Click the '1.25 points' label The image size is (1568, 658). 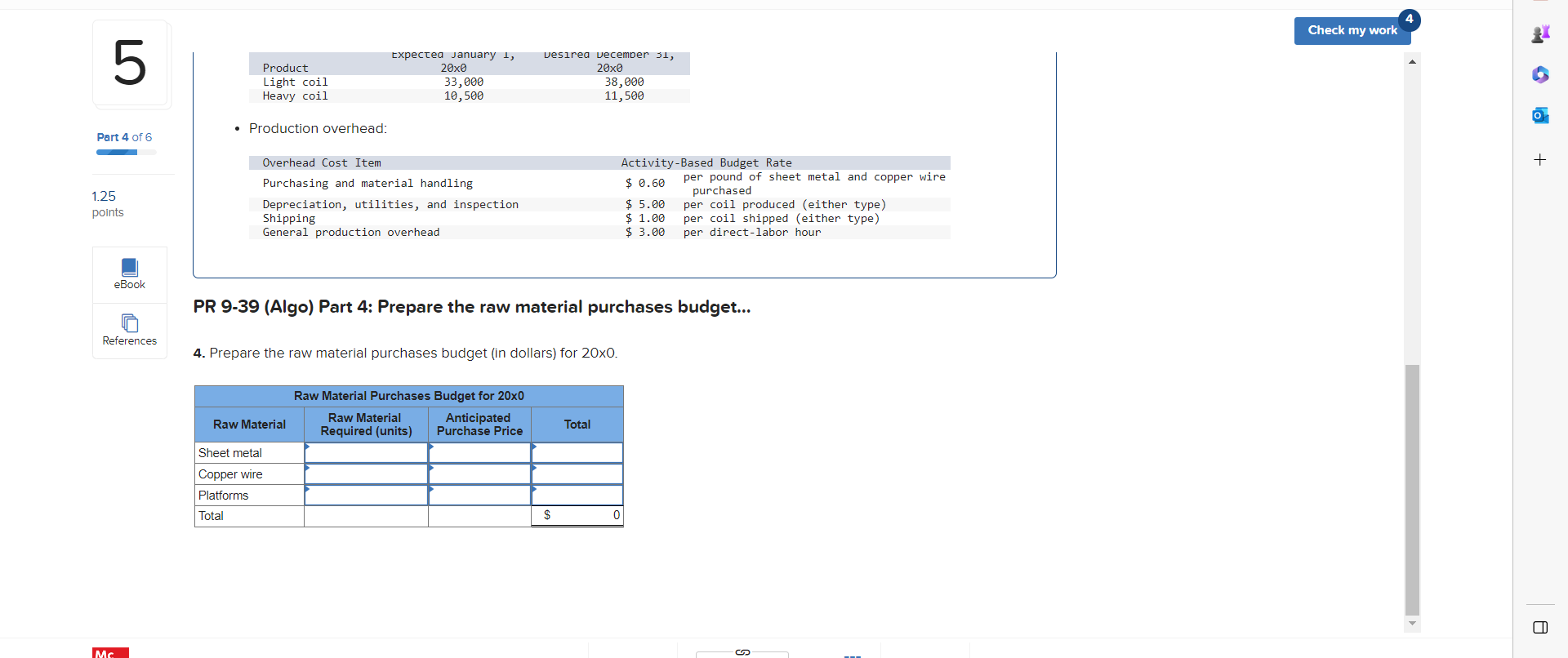108,204
